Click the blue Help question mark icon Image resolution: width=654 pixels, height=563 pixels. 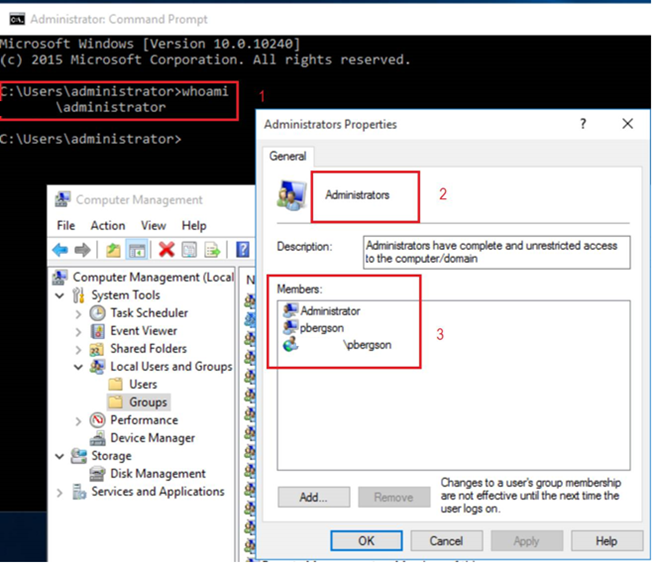tap(243, 250)
